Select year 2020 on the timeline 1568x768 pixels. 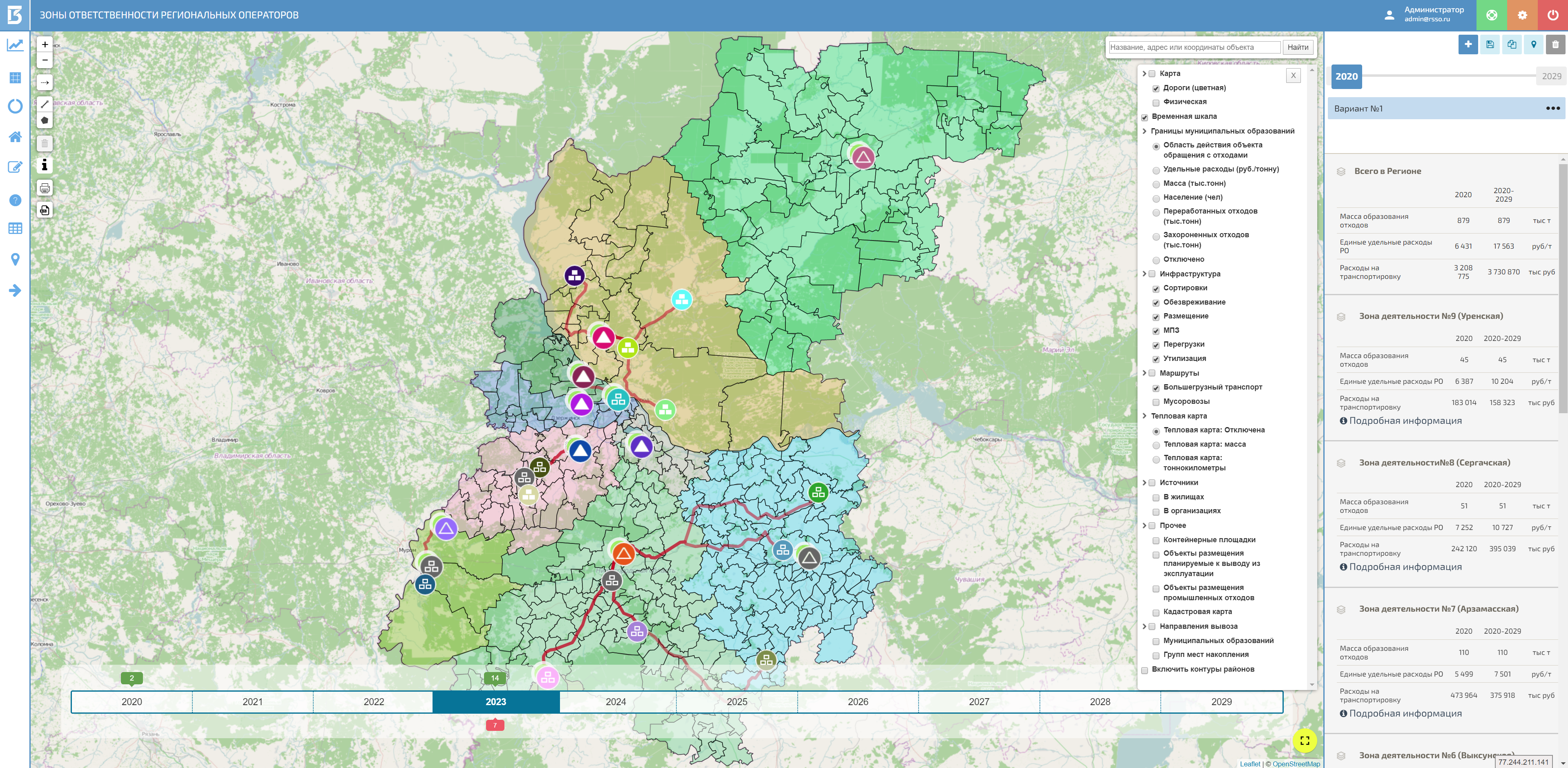[x=132, y=702]
